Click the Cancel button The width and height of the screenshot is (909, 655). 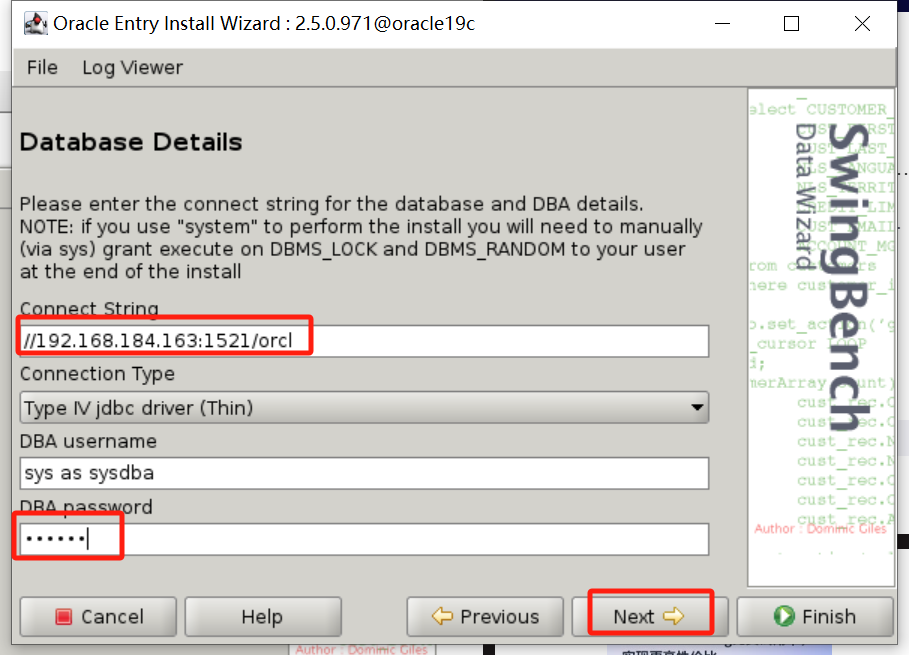[98, 617]
